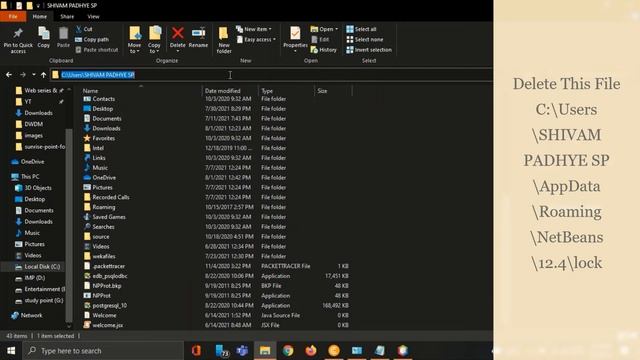Click the Copy ribbon button
The image size is (640, 360).
[44, 38]
